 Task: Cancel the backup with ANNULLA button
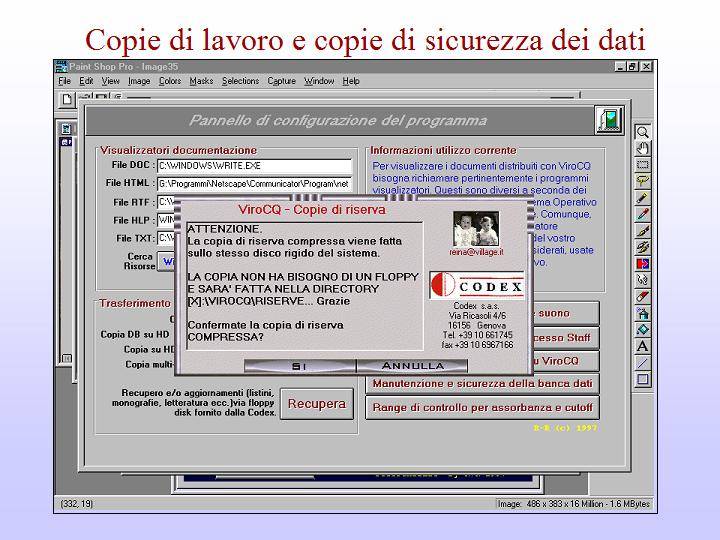coord(412,366)
